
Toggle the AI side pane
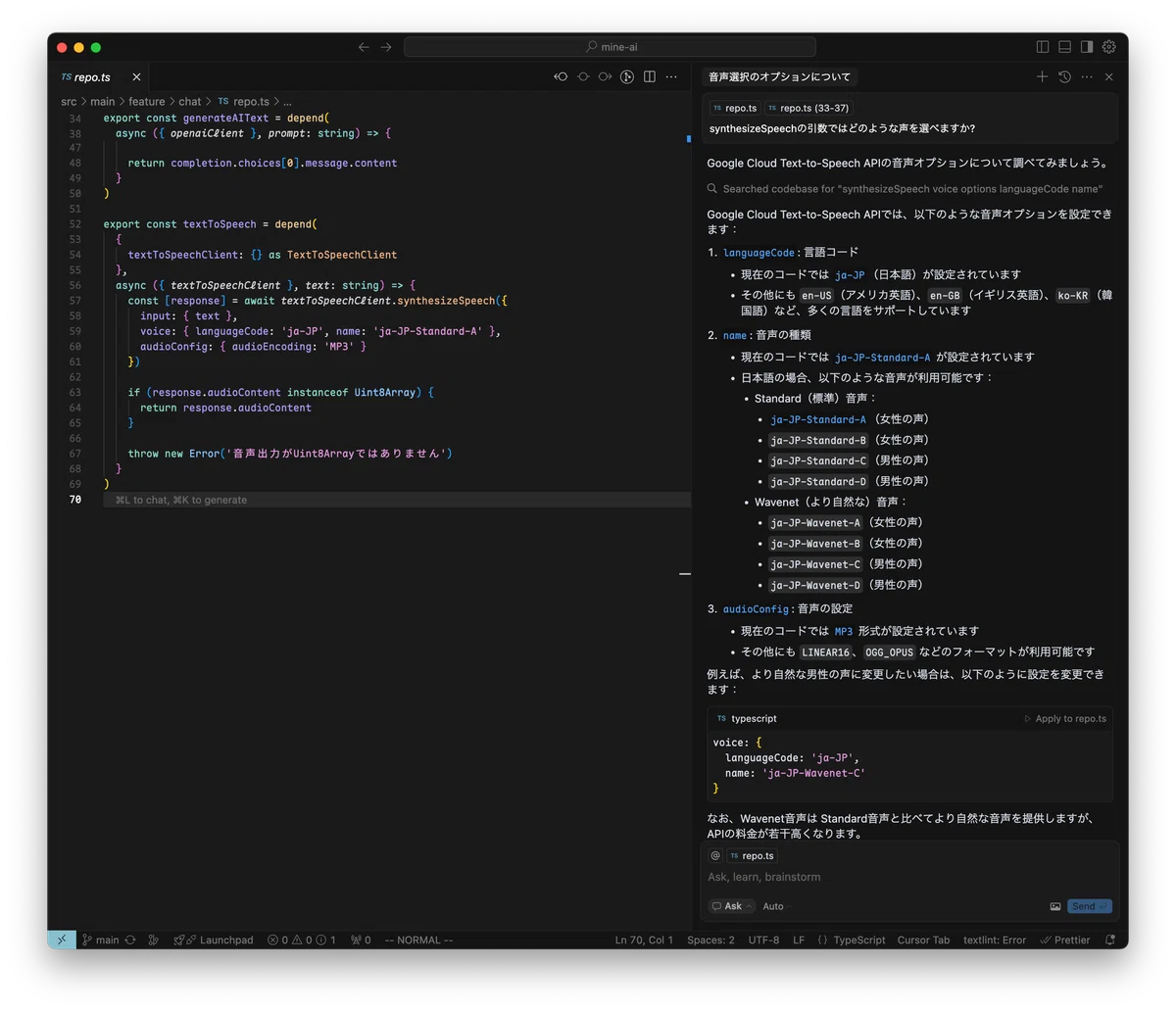[1087, 46]
